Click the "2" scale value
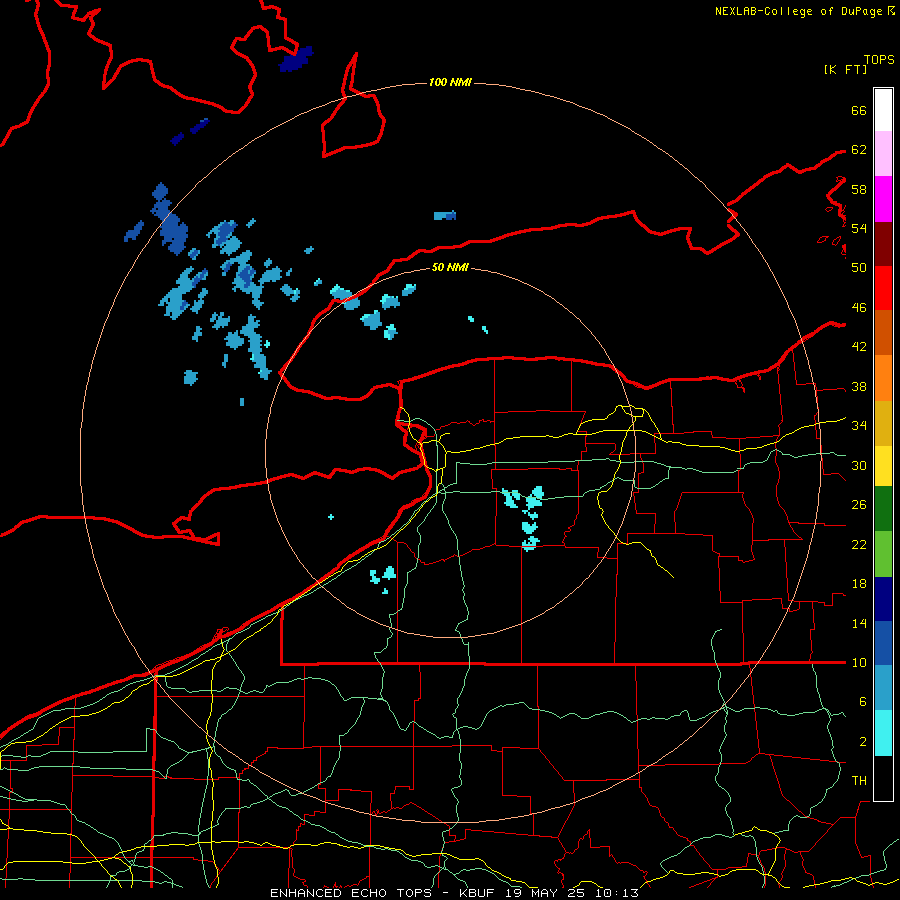This screenshot has height=900, width=900. pos(863,742)
